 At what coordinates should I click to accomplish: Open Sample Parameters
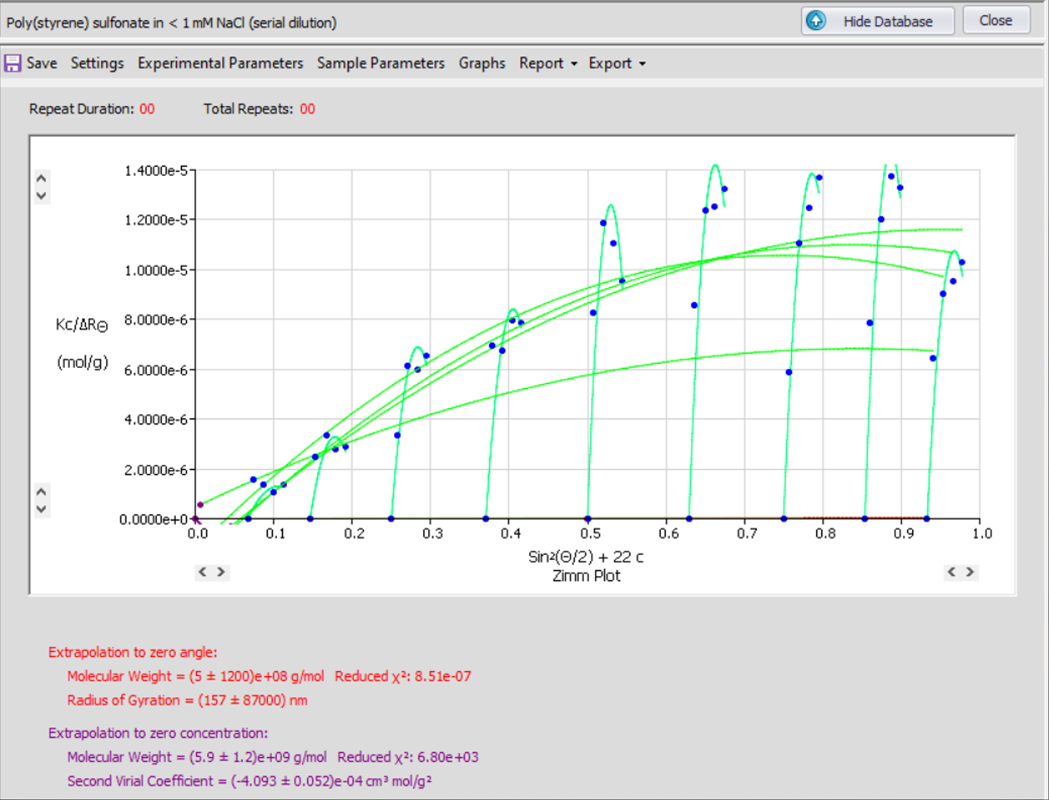click(x=380, y=64)
